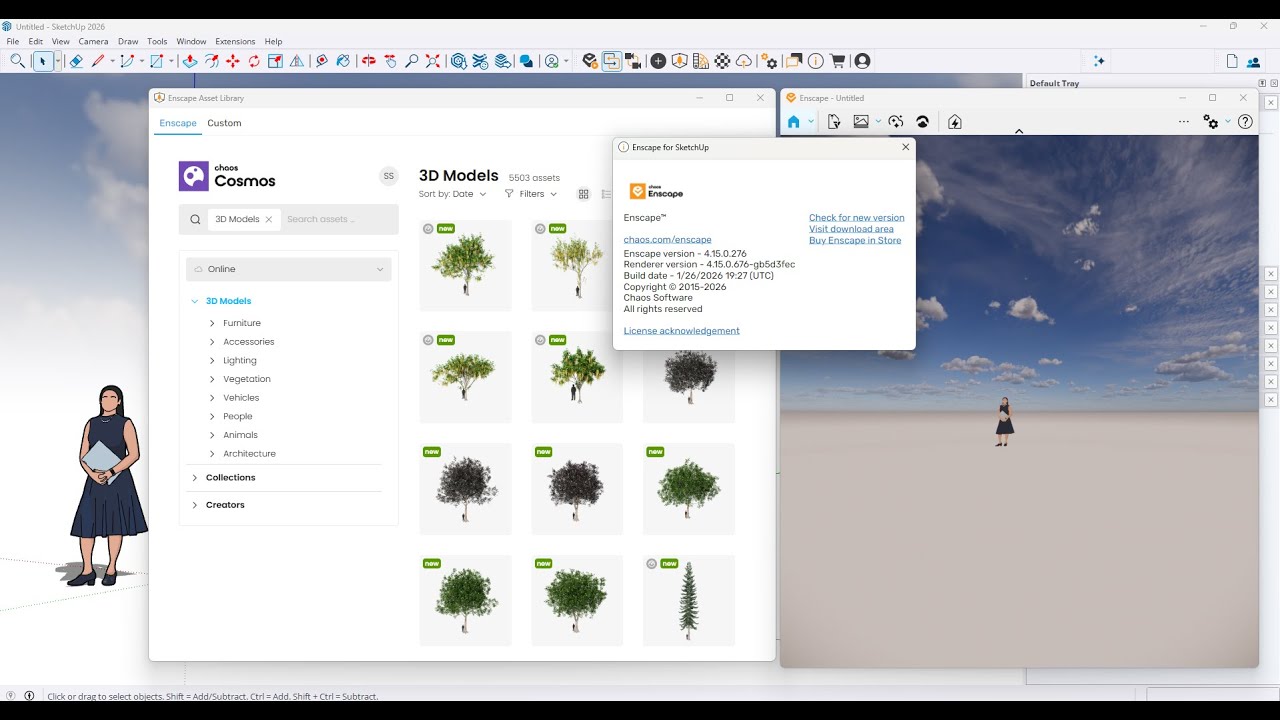Screen dimensions: 1280x720
Task: Expand the Vegetation category
Action: click(x=212, y=379)
